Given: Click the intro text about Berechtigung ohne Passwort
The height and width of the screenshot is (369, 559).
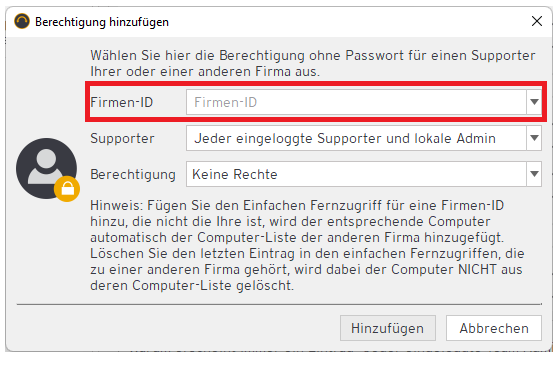Looking at the screenshot, I should pos(313,63).
